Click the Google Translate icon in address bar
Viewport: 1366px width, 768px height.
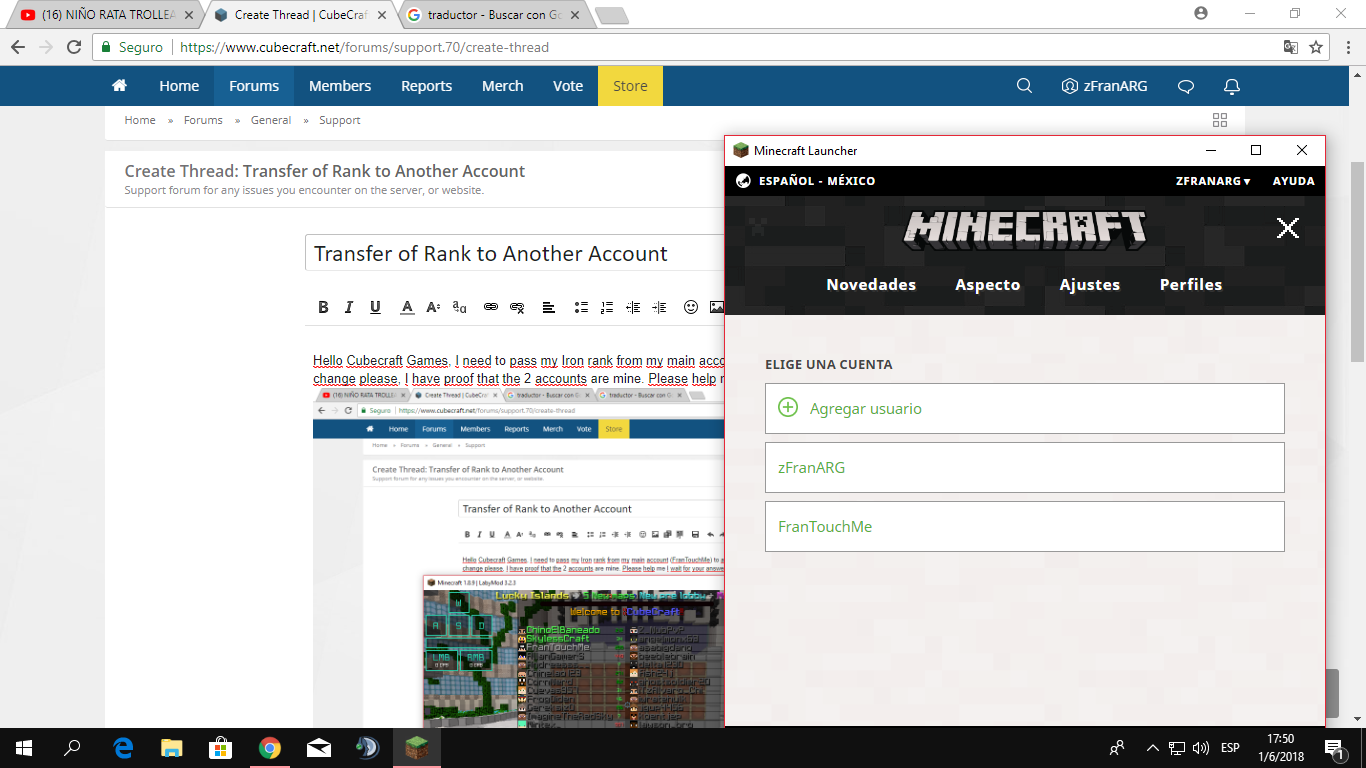[1291, 47]
